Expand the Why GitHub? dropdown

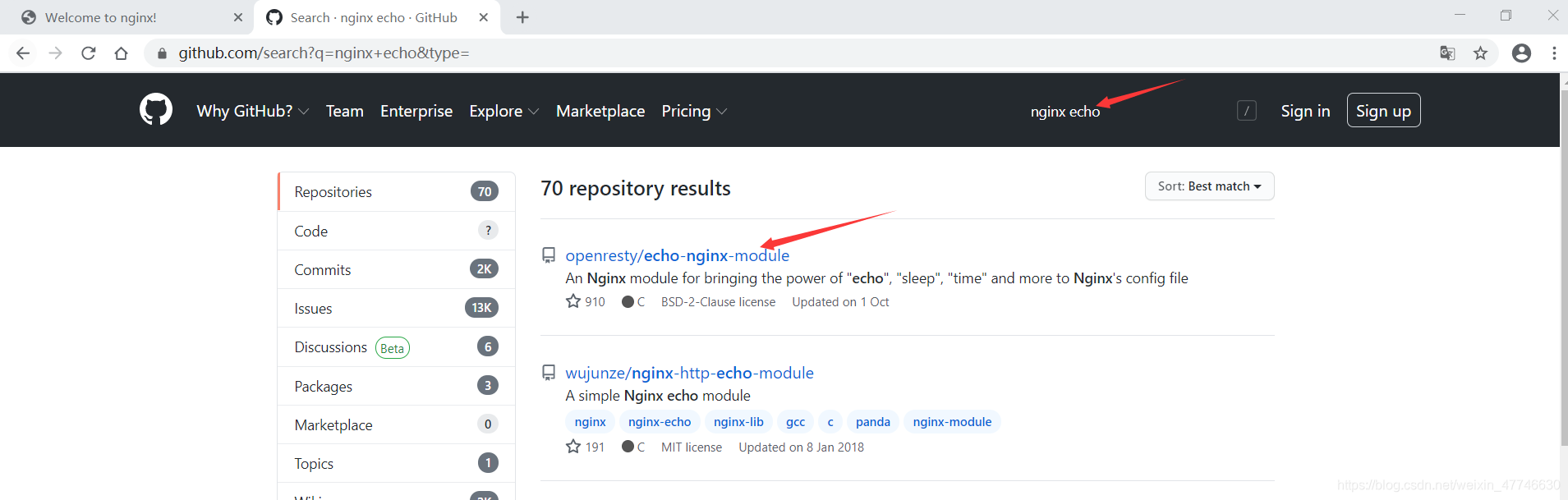tap(253, 111)
